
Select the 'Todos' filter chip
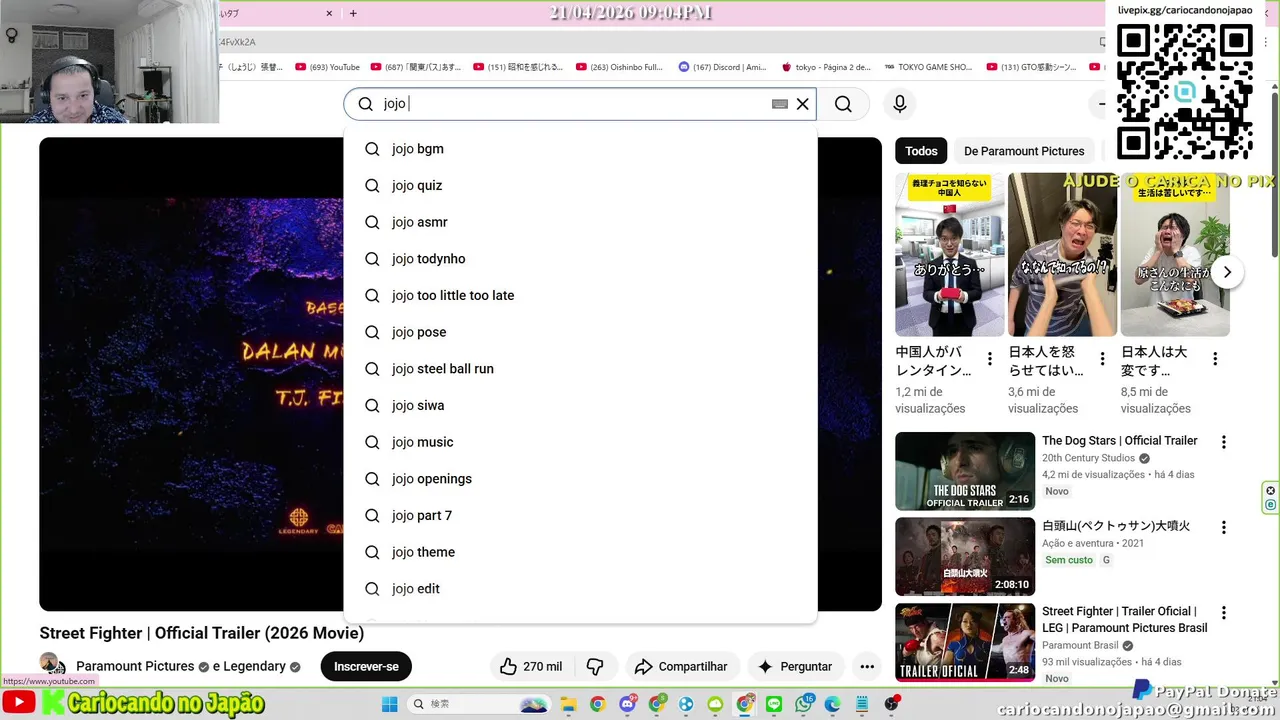pyautogui.click(x=921, y=151)
